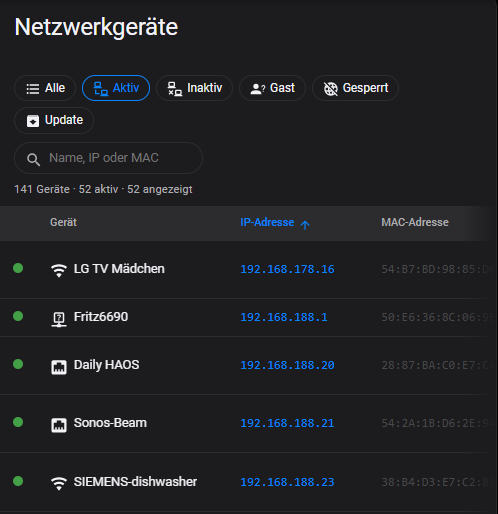Select the Alle filter chip
Viewport: 498px width, 514px height.
[x=45, y=88]
